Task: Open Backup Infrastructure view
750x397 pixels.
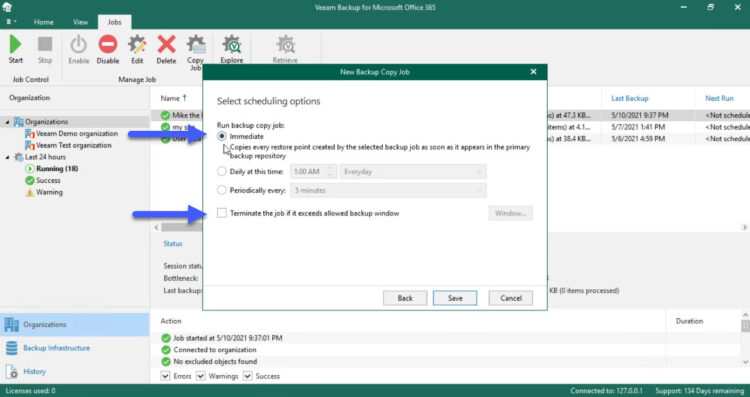Action: point(56,348)
